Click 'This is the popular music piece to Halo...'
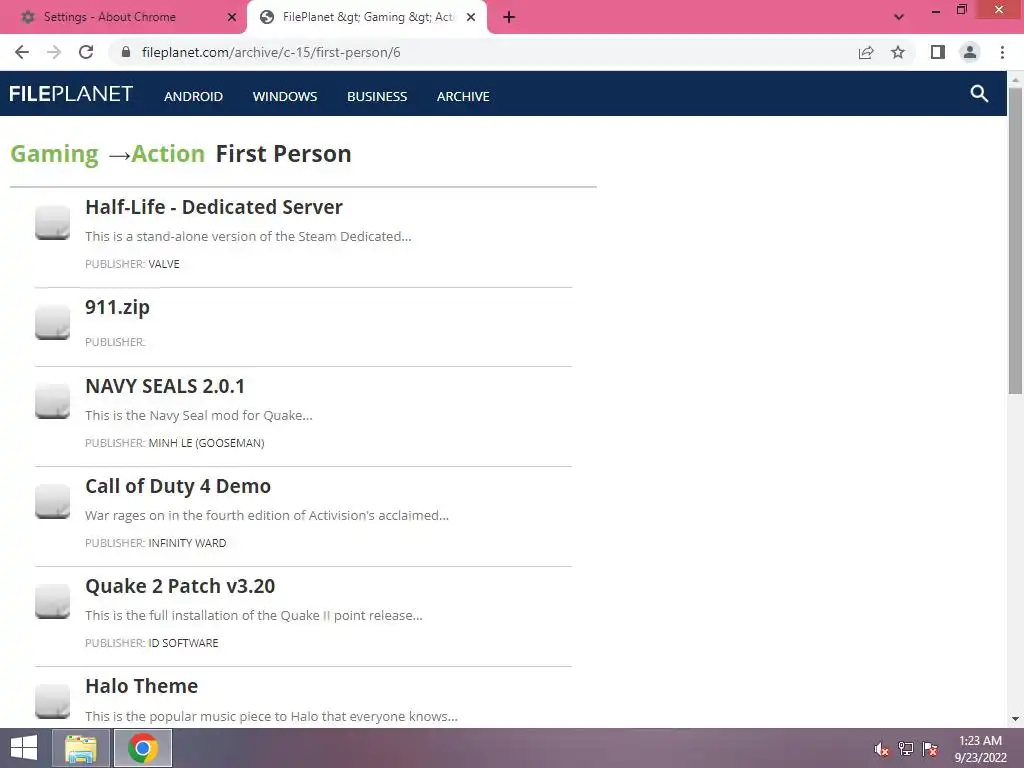Screen dimensions: 1024x768 coord(271,716)
